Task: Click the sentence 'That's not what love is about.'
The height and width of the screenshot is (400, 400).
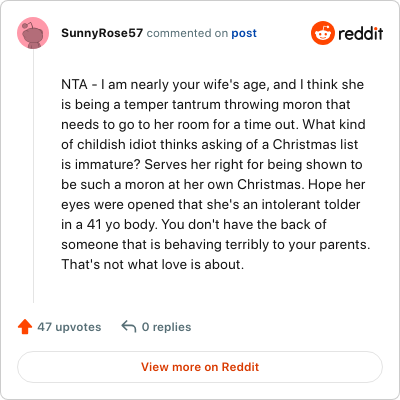Action: point(153,265)
